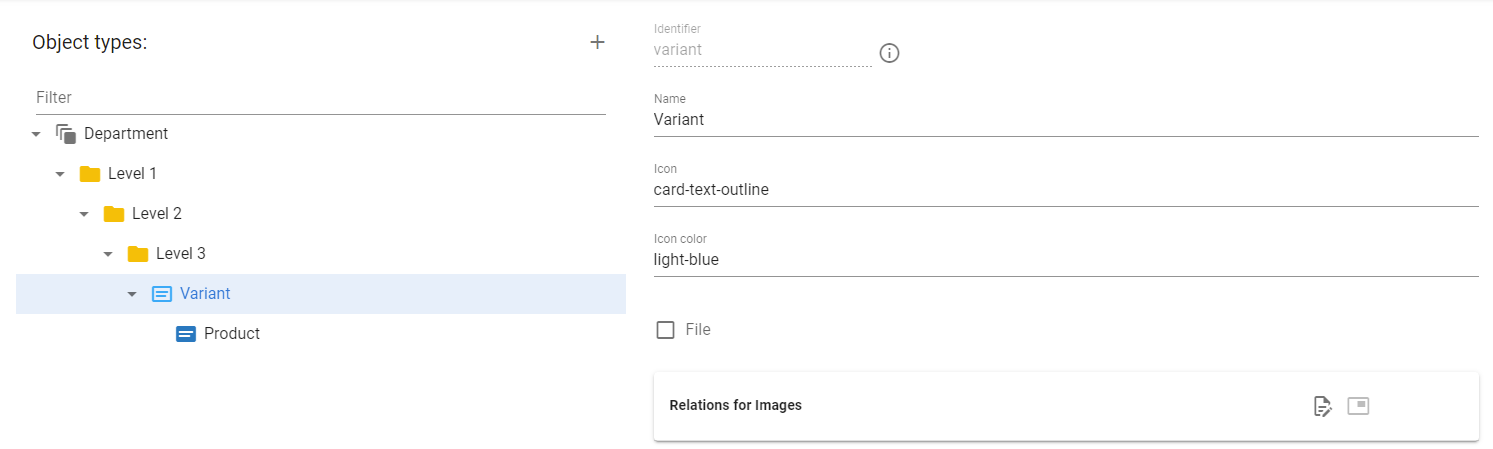The width and height of the screenshot is (1493, 449).
Task: Click the Product card icon
Action: pyautogui.click(x=186, y=334)
